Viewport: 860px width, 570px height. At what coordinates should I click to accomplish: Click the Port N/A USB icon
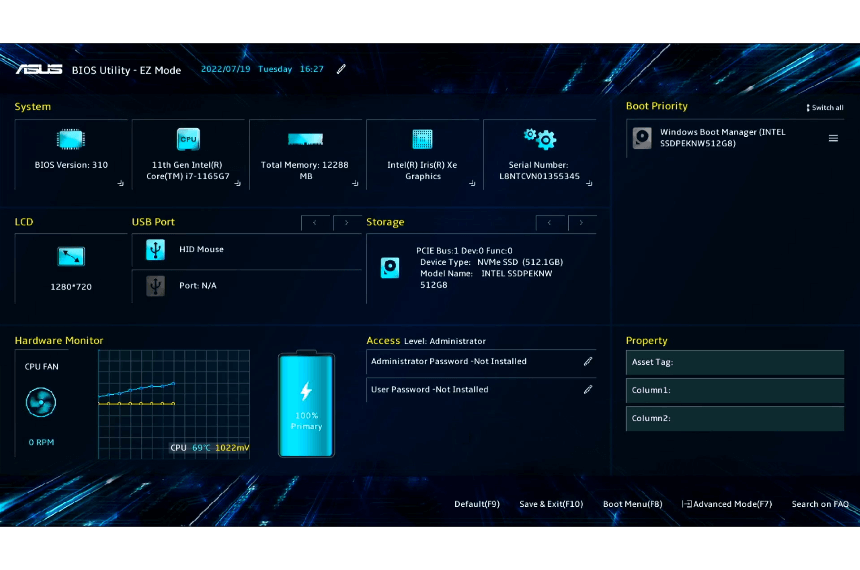point(156,286)
